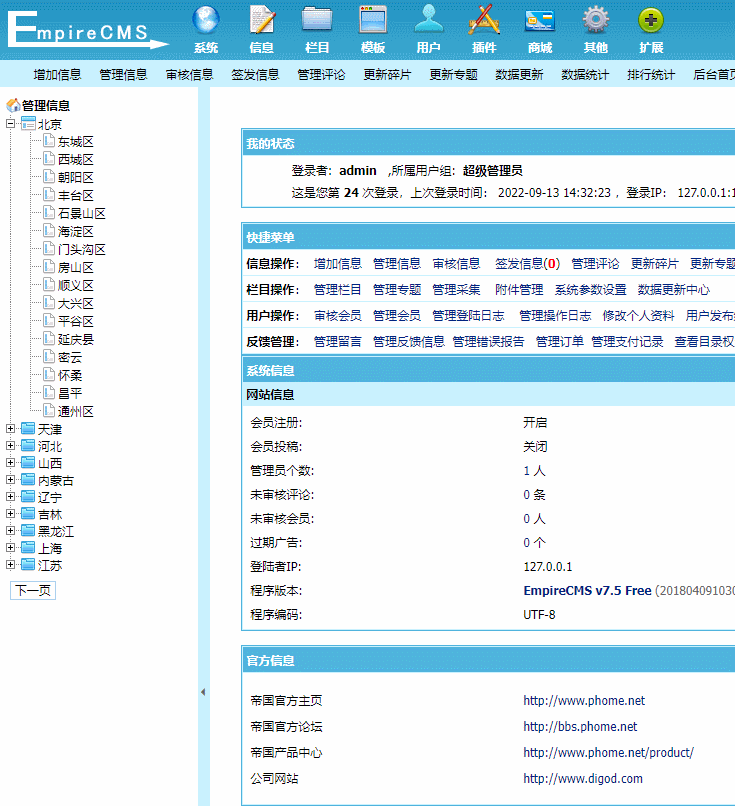Select 门头沟区 in the tree
Viewport: 735px width, 806px height.
82,249
